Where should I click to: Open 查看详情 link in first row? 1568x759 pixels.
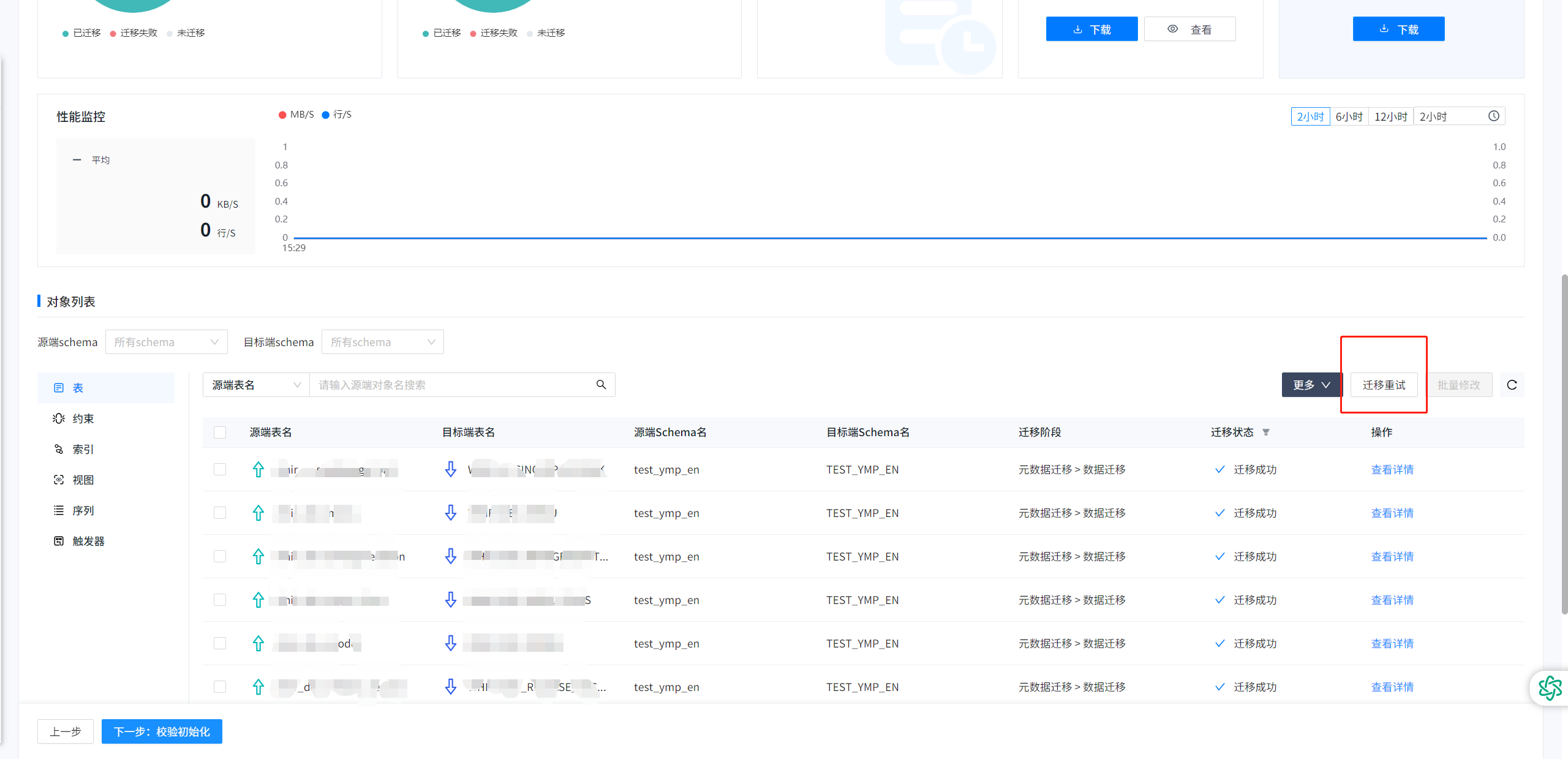pos(1392,469)
